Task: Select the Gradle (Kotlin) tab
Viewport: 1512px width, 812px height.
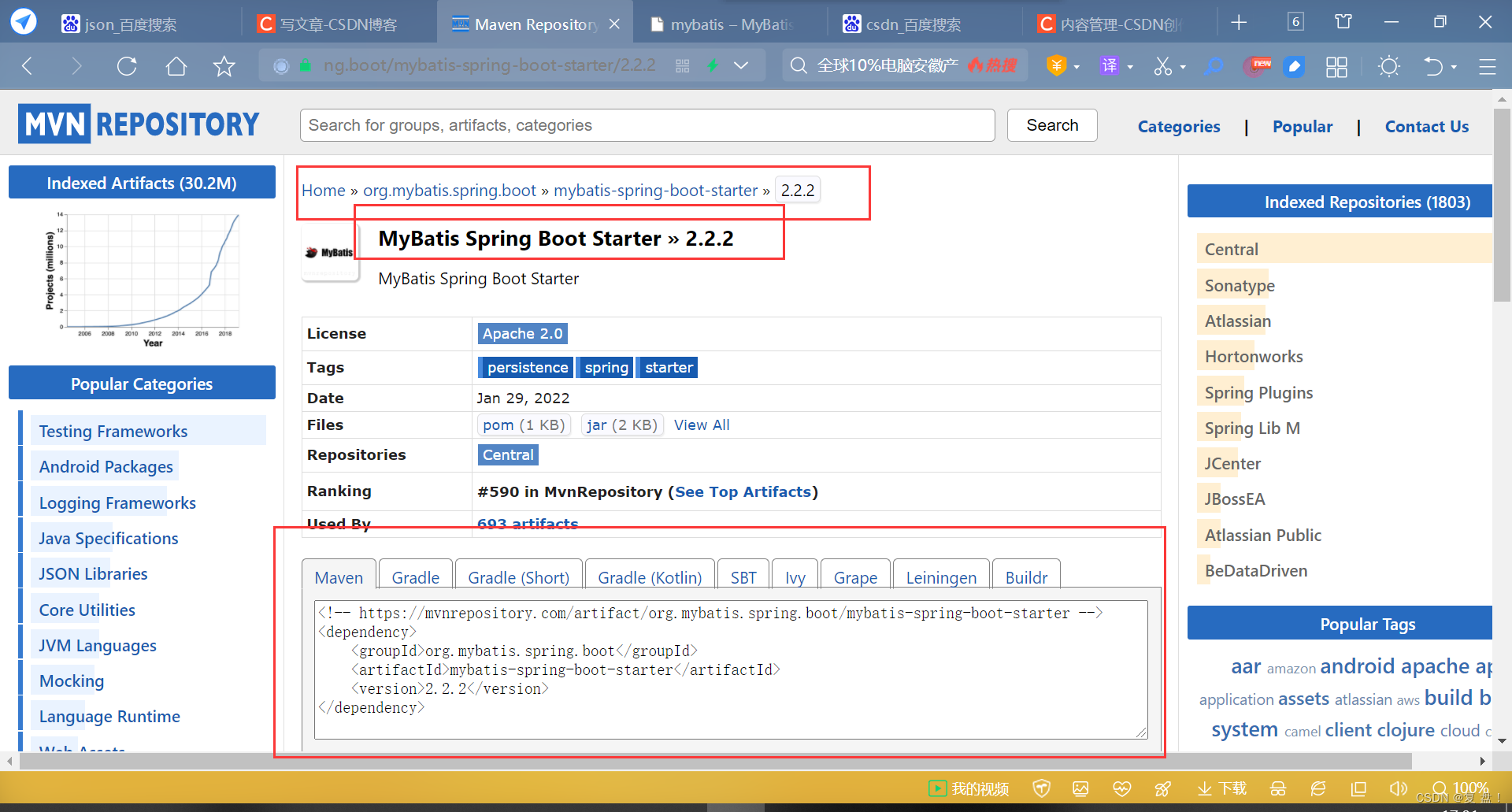Action: 650,577
